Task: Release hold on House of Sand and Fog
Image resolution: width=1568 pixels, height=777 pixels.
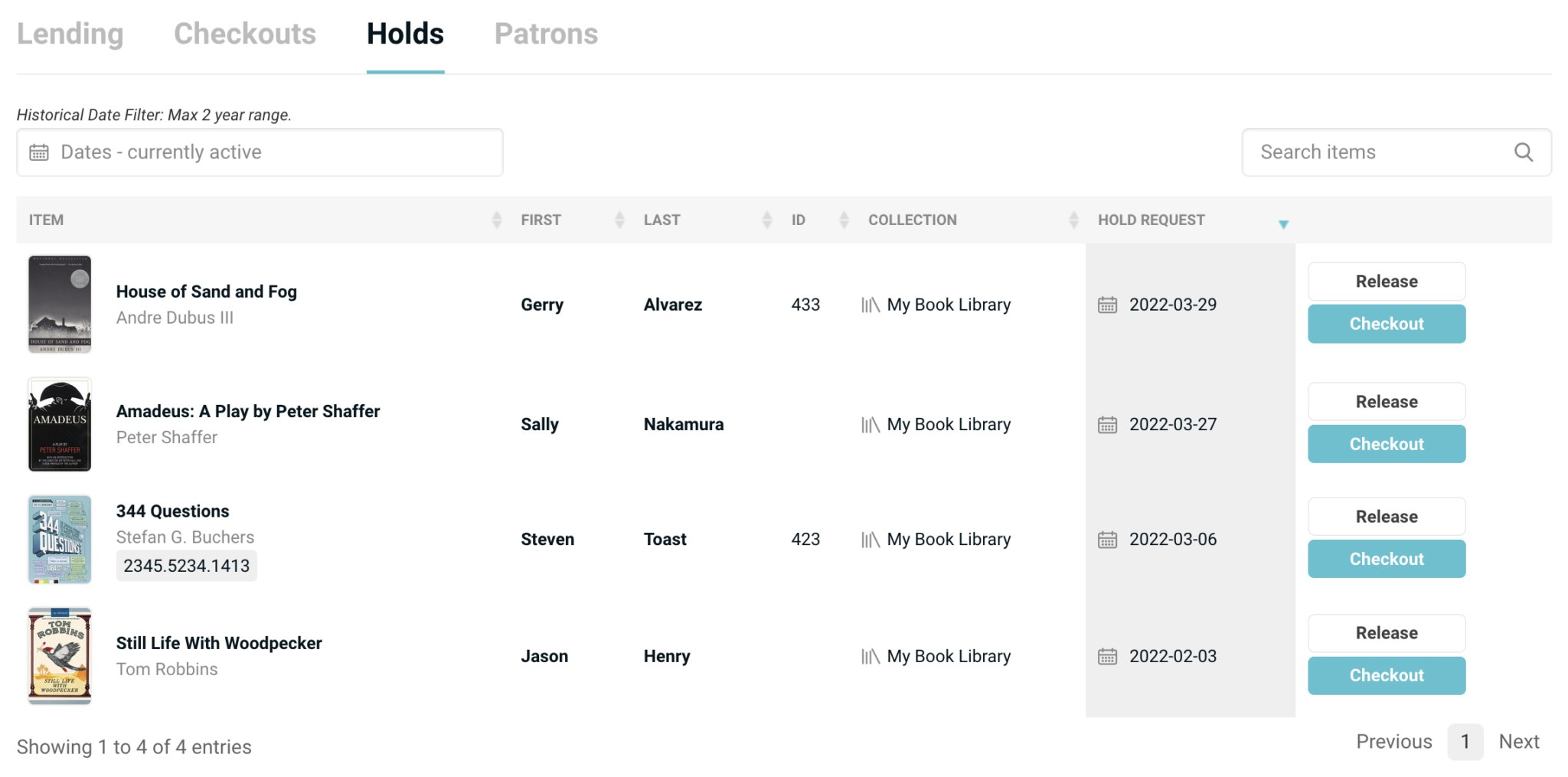Action: point(1386,282)
